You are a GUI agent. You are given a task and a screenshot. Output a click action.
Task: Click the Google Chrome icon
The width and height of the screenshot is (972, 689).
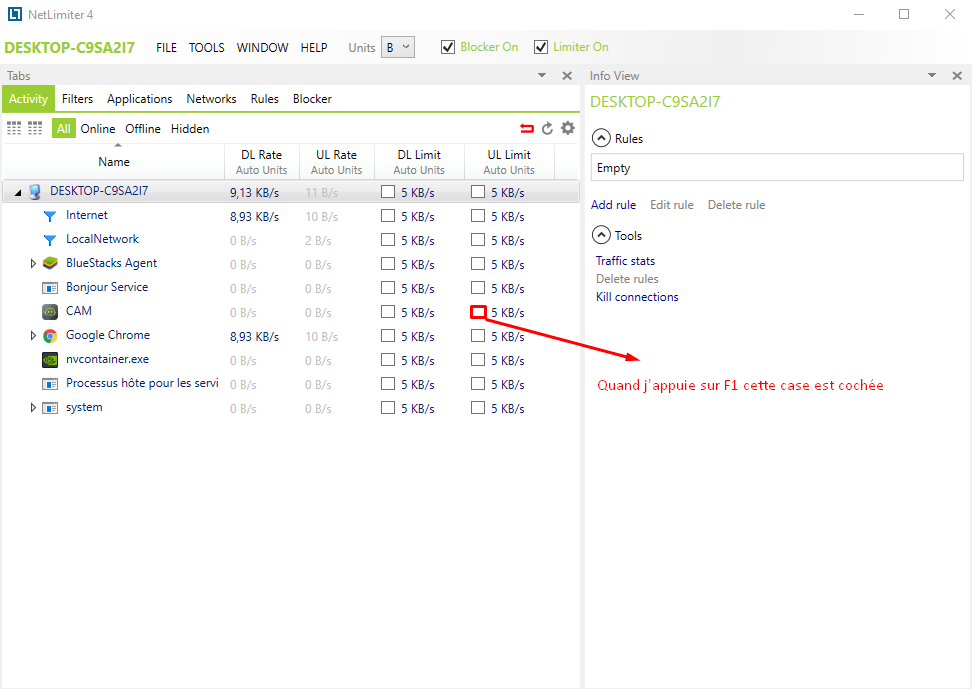coord(50,336)
